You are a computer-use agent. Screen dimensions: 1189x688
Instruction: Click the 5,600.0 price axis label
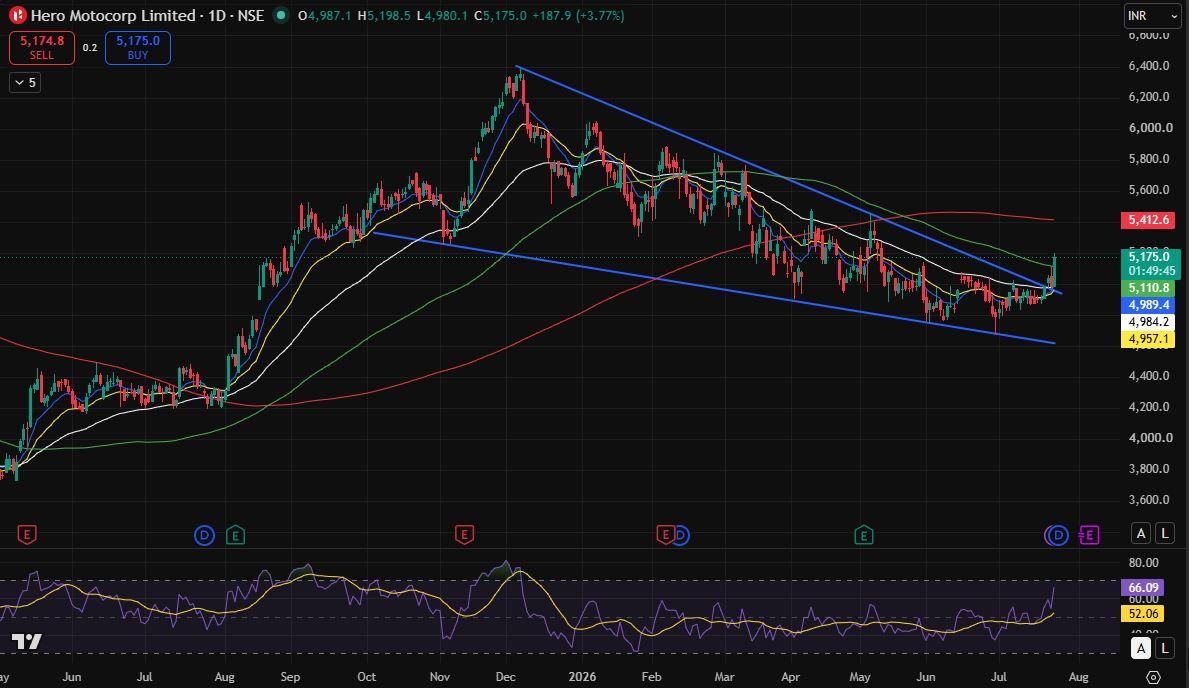pyautogui.click(x=1150, y=190)
